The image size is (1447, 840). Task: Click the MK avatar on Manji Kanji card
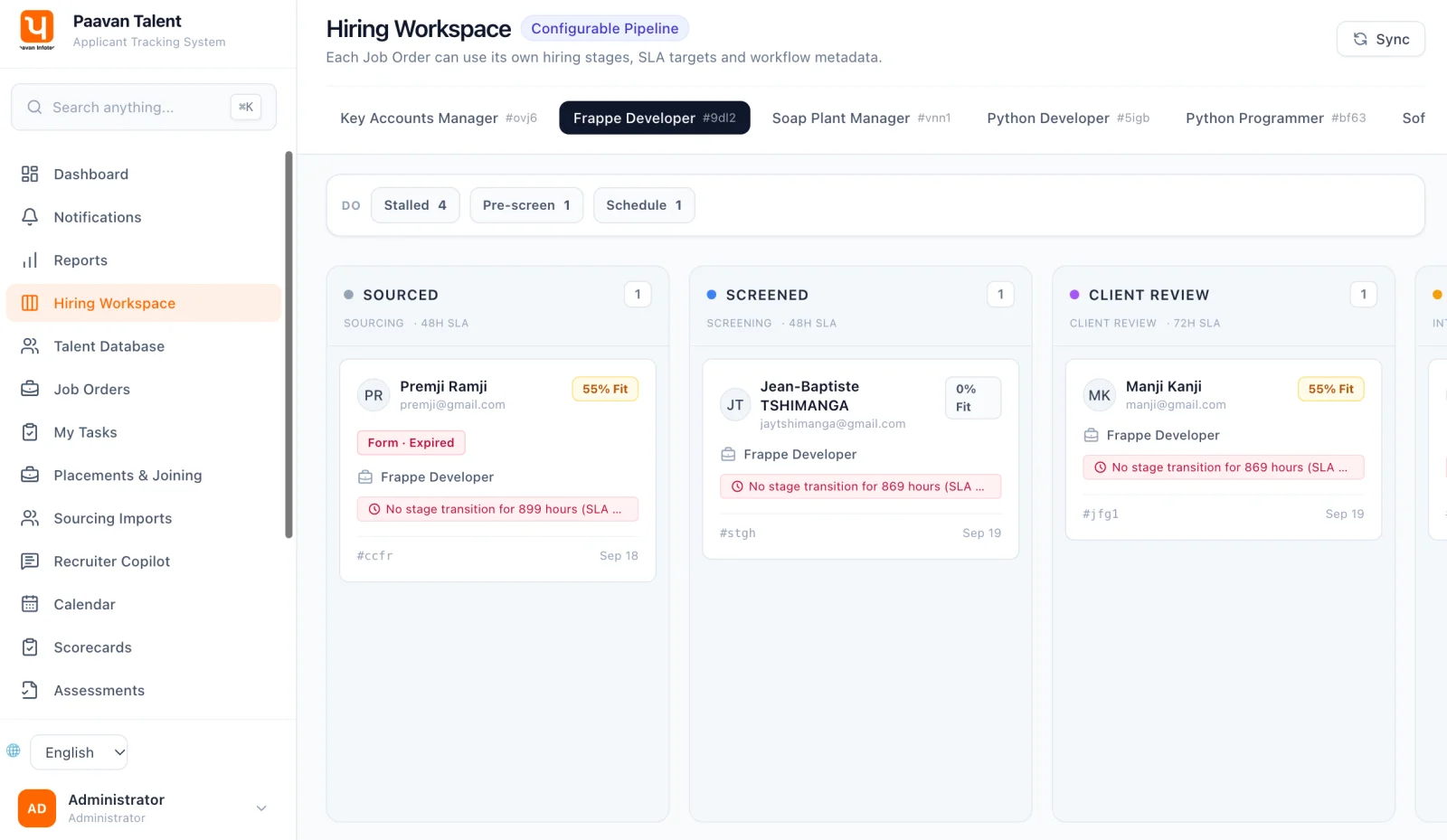(1100, 395)
